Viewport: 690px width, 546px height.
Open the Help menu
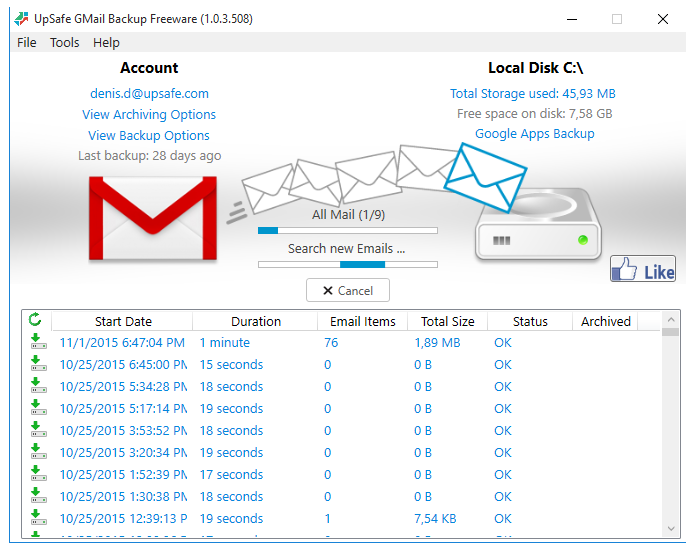(x=106, y=43)
